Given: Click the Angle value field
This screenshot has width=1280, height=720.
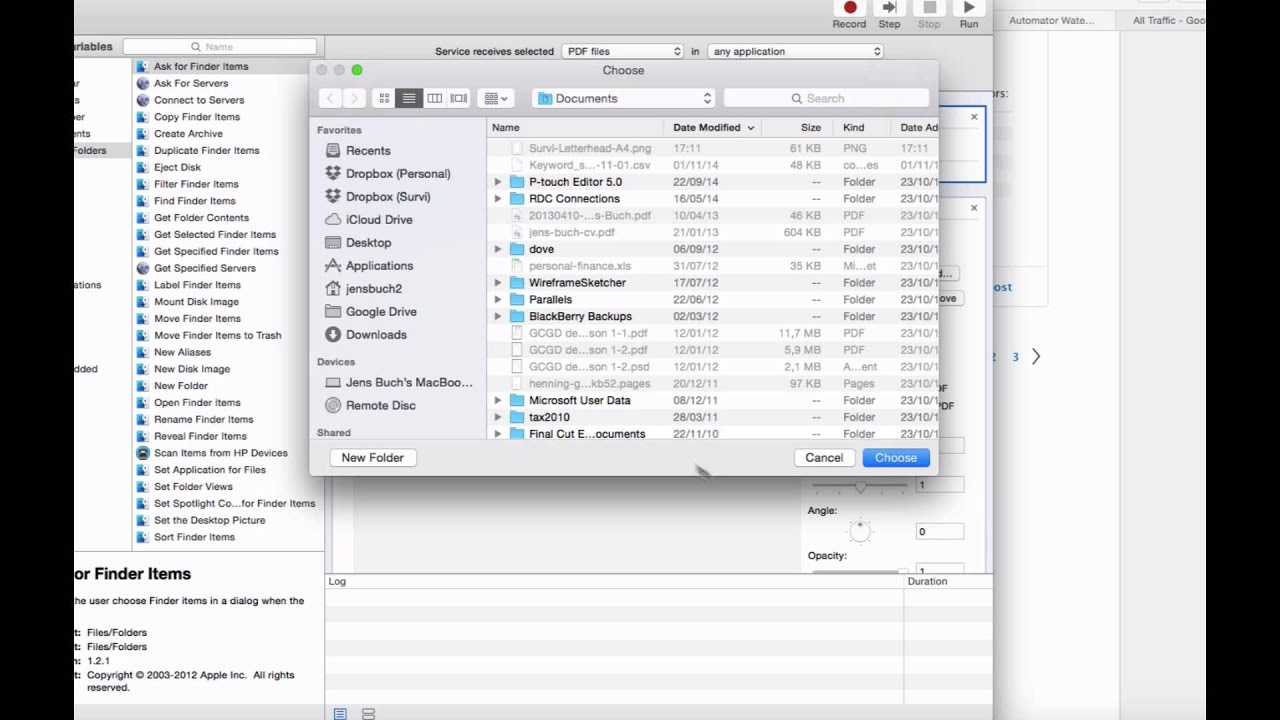Looking at the screenshot, I should tap(939, 532).
